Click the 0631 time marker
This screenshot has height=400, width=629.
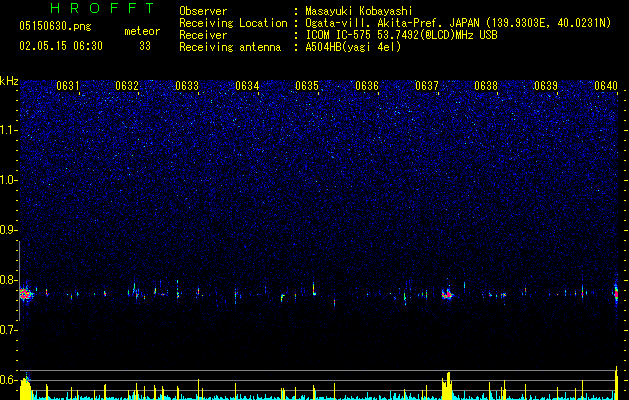tap(68, 86)
